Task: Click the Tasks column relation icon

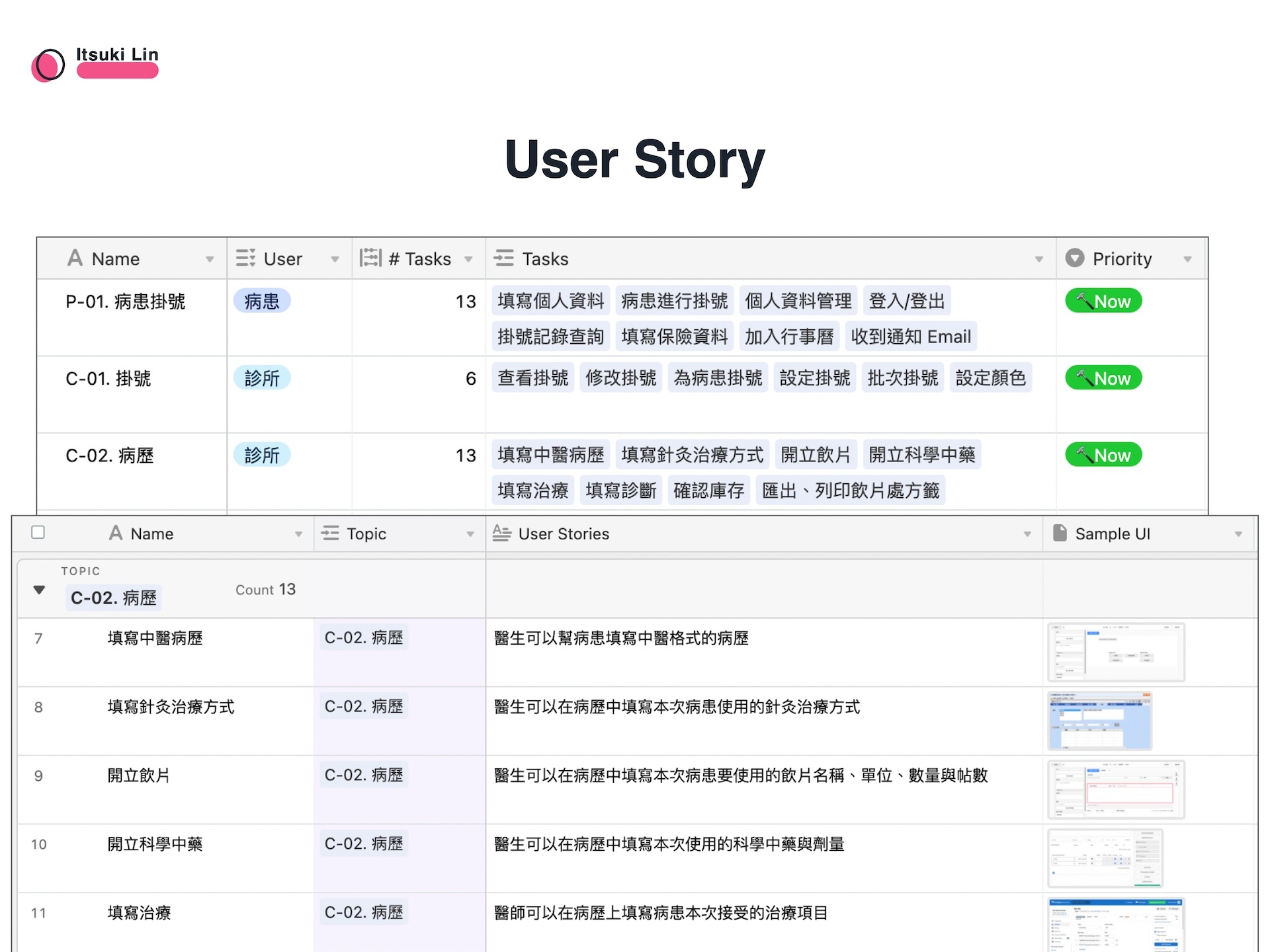Action: tap(504, 258)
